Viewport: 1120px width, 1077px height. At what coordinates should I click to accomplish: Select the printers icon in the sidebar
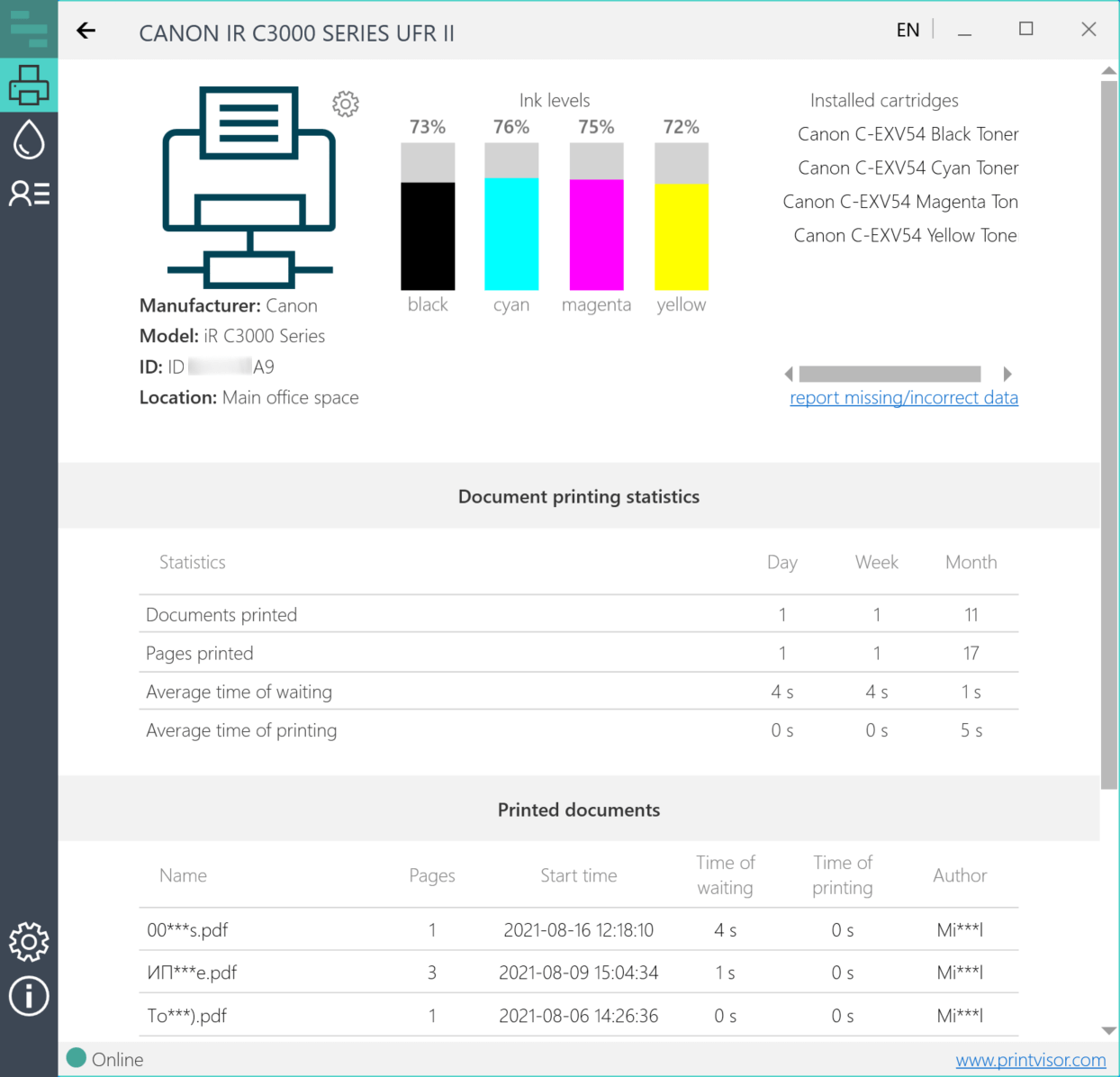click(x=29, y=86)
